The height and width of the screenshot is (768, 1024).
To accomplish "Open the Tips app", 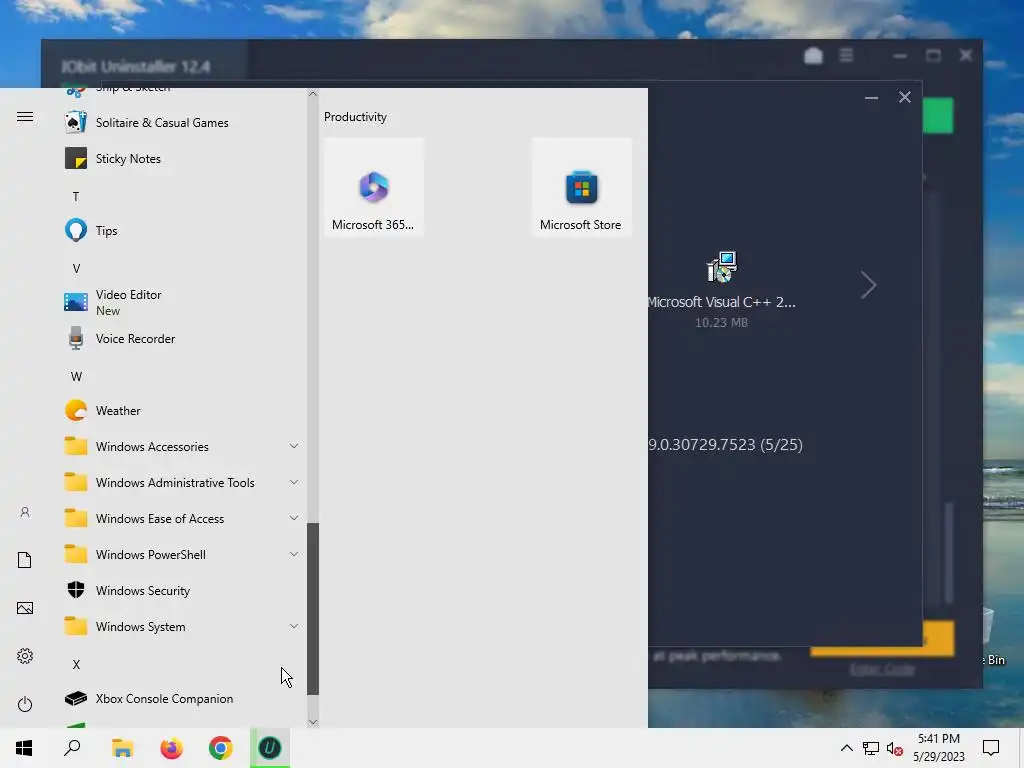I will click(x=183, y=231).
